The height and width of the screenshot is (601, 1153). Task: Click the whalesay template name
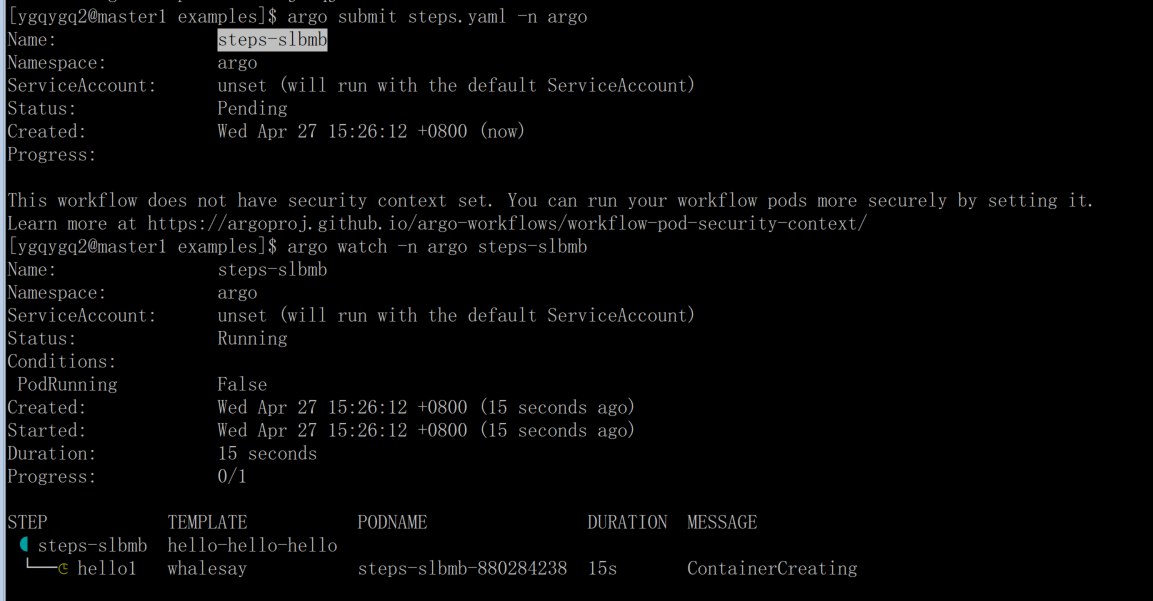click(207, 569)
